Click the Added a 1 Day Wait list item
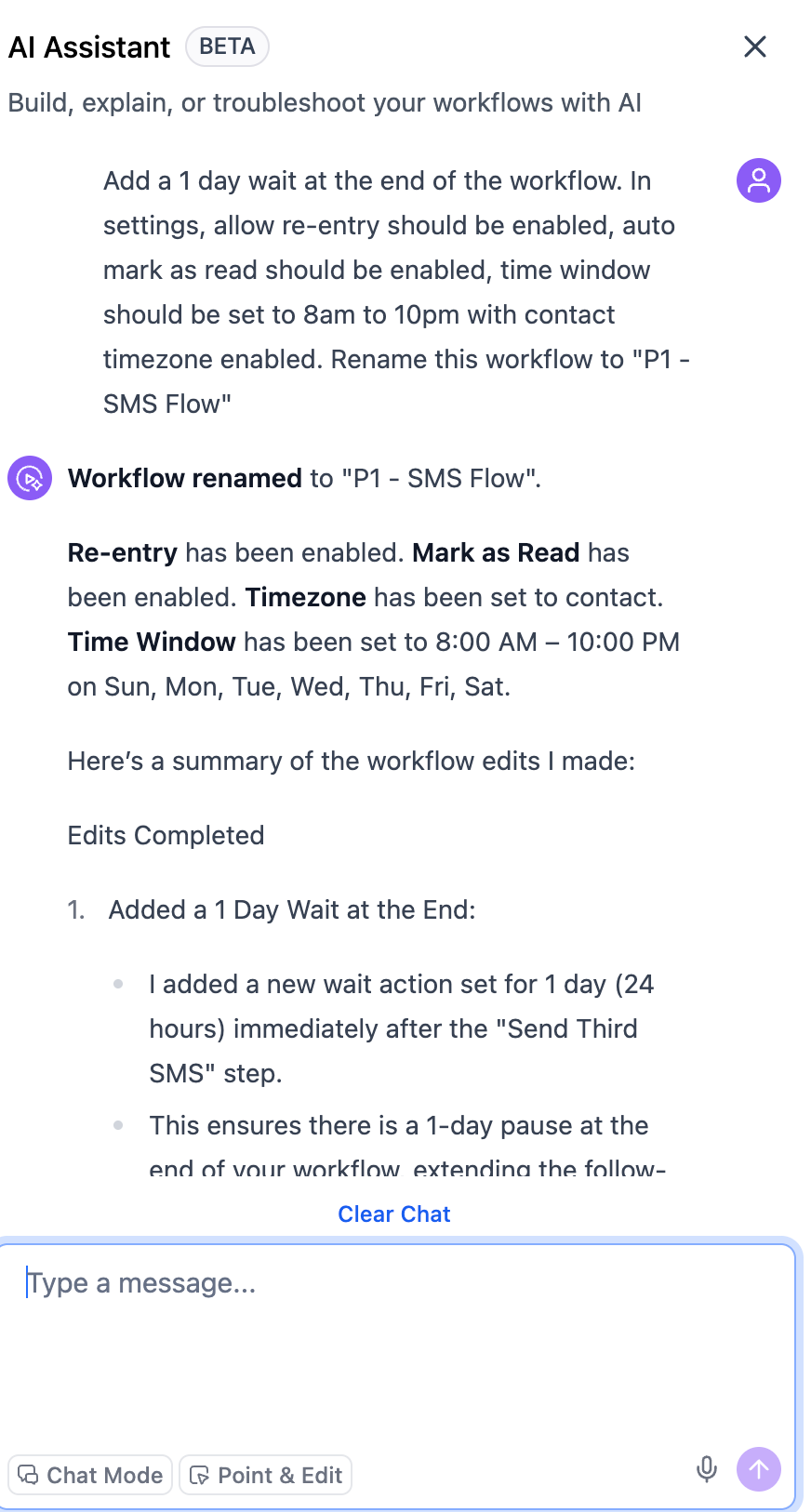Viewport: 811px width, 1512px height. (x=292, y=909)
